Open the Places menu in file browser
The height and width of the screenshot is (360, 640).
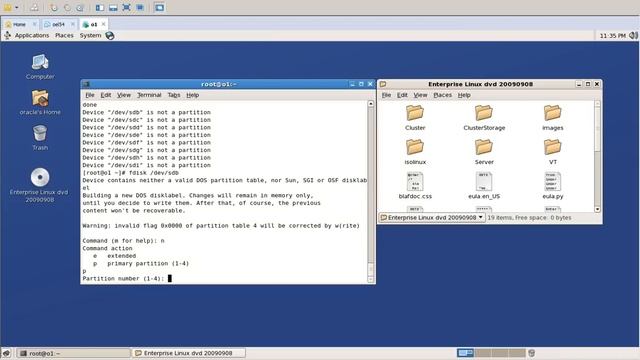(x=442, y=95)
